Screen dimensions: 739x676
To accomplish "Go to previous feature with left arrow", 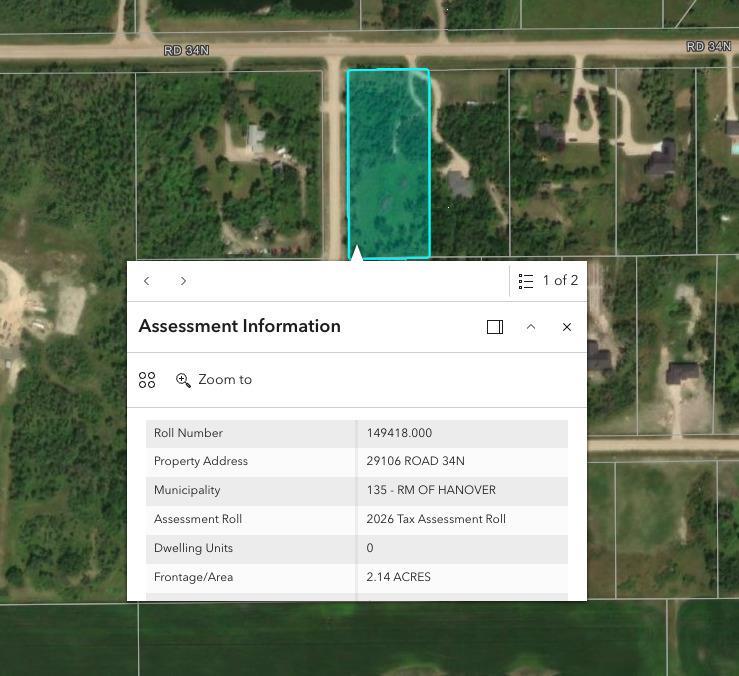I will pos(147,281).
